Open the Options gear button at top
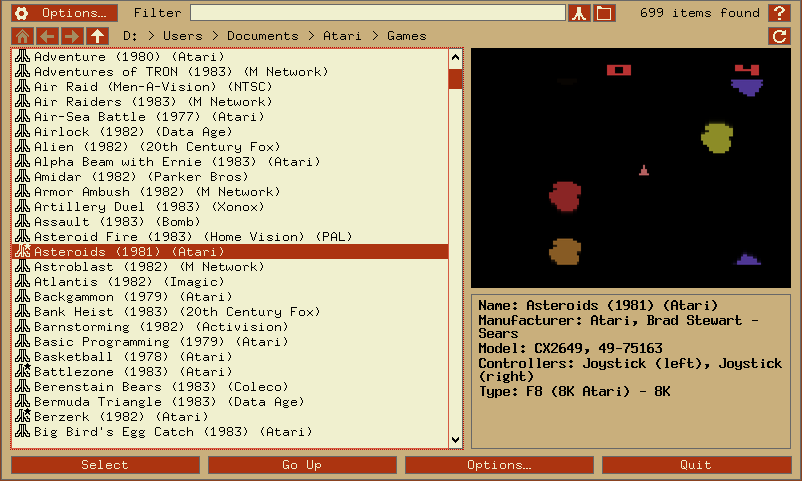This screenshot has height=481, width=802. click(64, 13)
